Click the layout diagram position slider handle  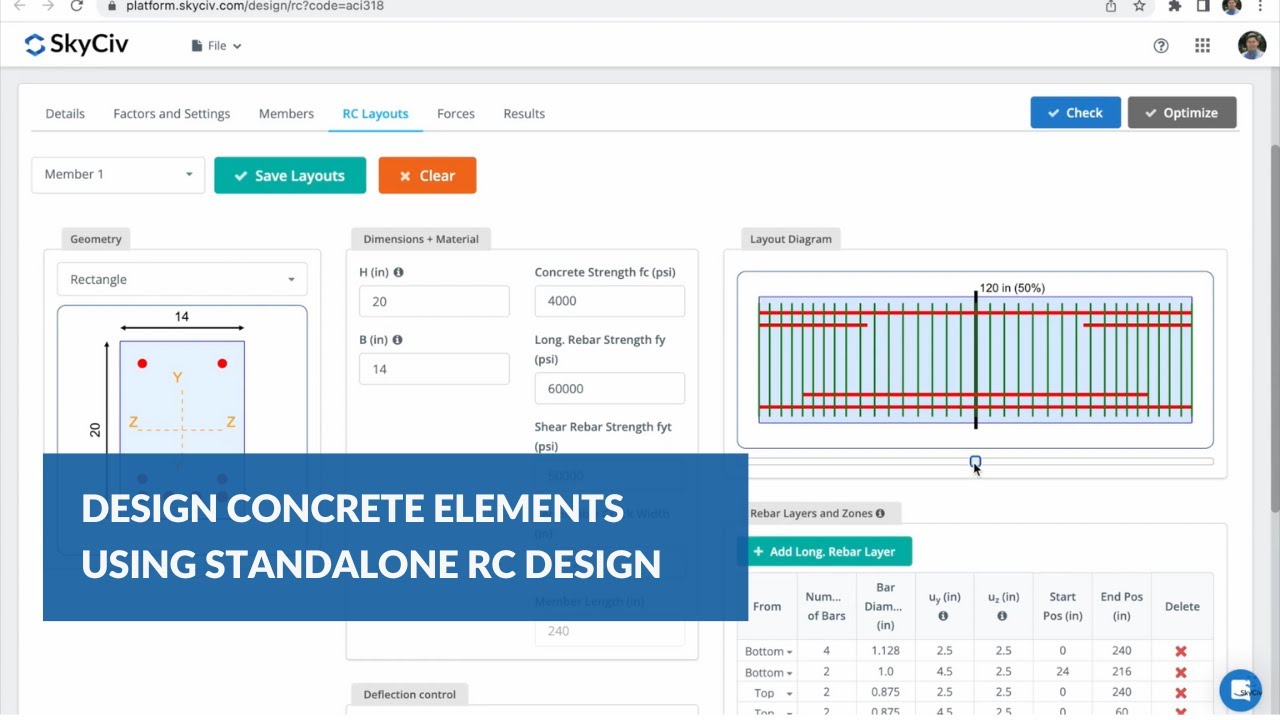click(x=975, y=462)
